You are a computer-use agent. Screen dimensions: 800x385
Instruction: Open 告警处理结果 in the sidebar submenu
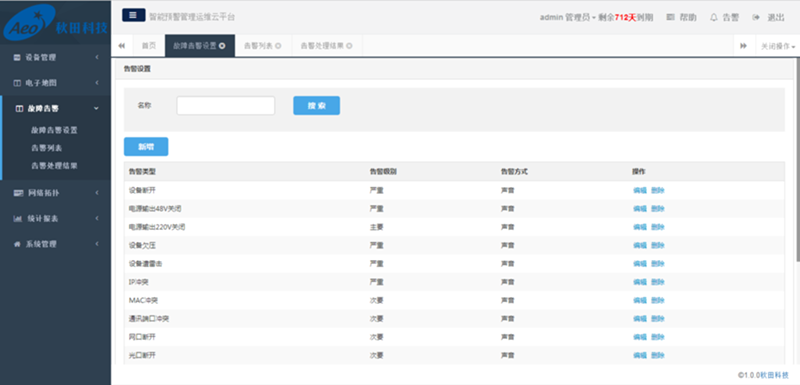tap(54, 166)
